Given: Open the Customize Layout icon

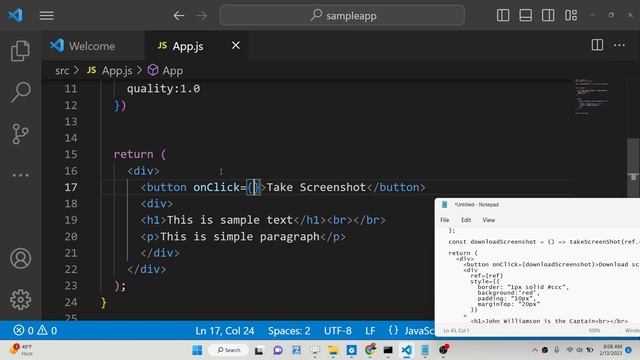Looking at the screenshot, I should pyautogui.click(x=571, y=16).
